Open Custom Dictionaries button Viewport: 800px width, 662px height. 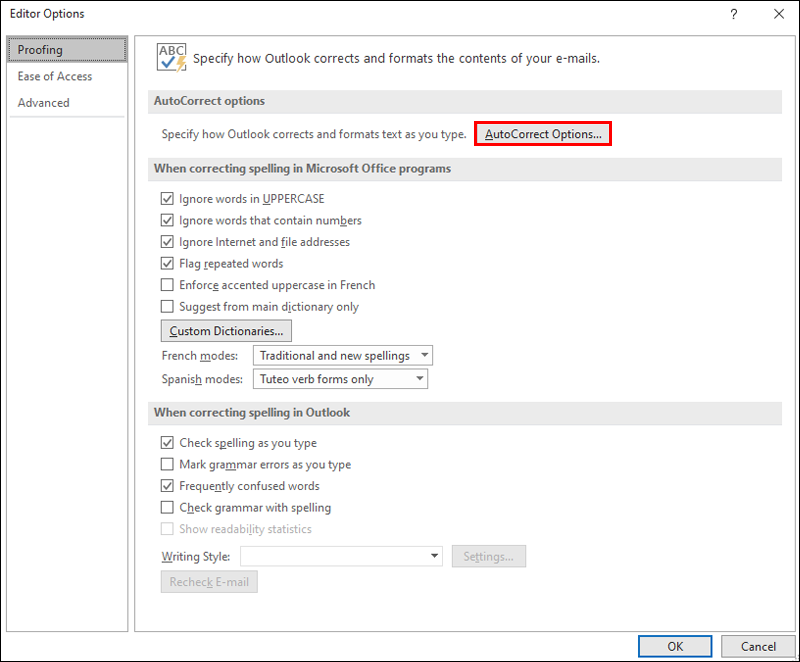point(226,331)
